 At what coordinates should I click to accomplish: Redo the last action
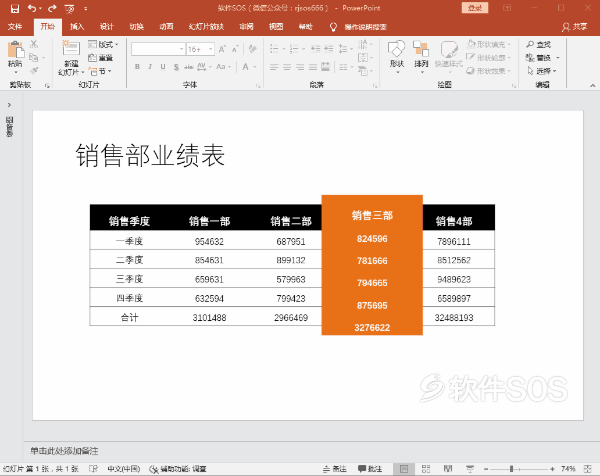tap(52, 8)
